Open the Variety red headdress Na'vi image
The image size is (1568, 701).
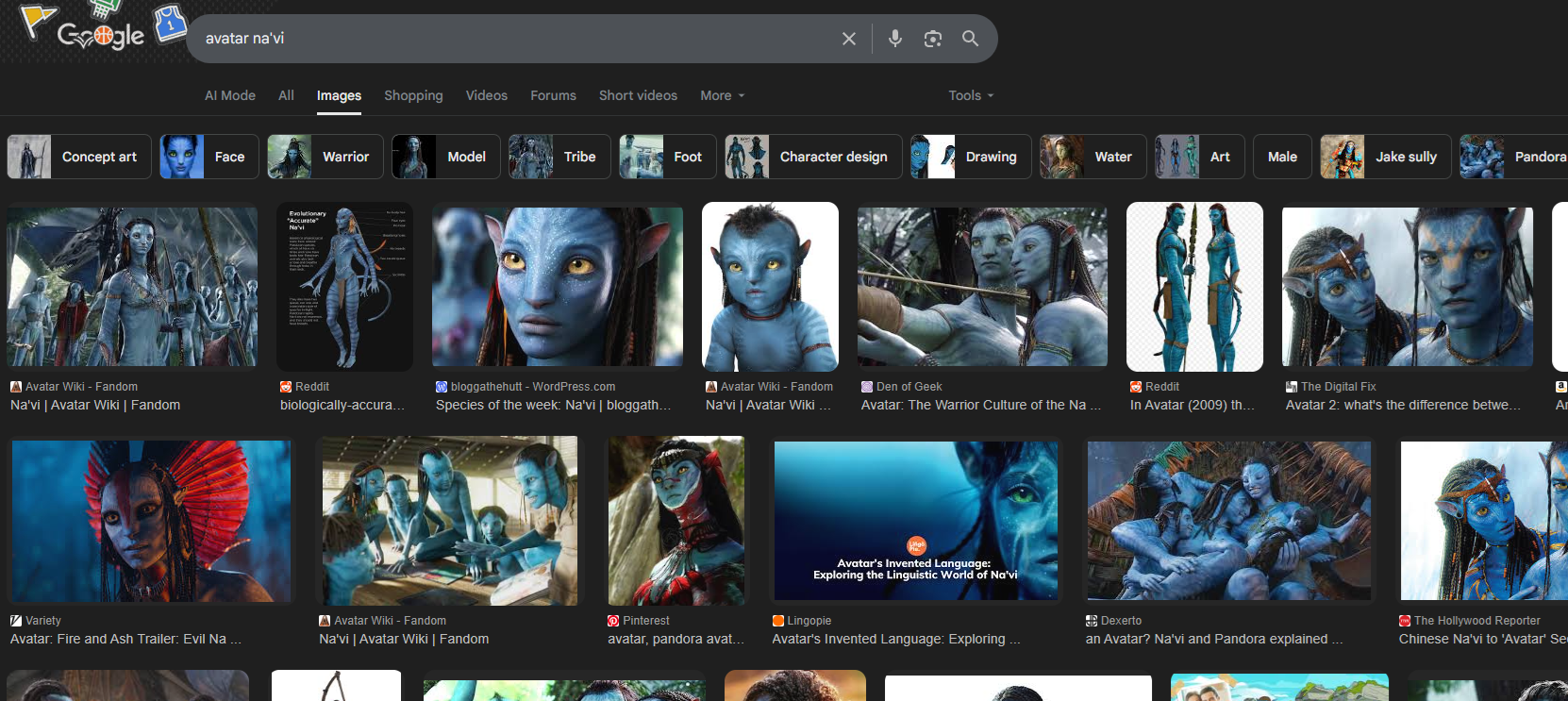pos(151,521)
